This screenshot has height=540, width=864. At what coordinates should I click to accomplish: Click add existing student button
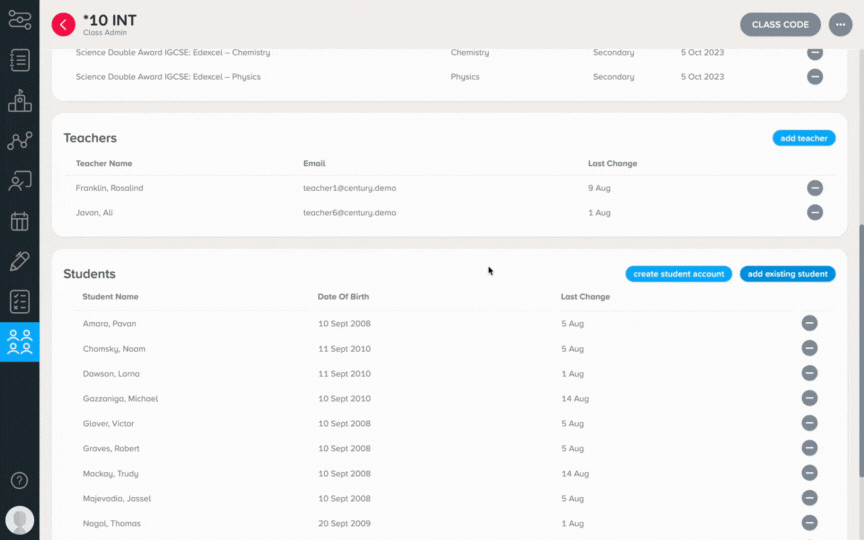[787, 274]
